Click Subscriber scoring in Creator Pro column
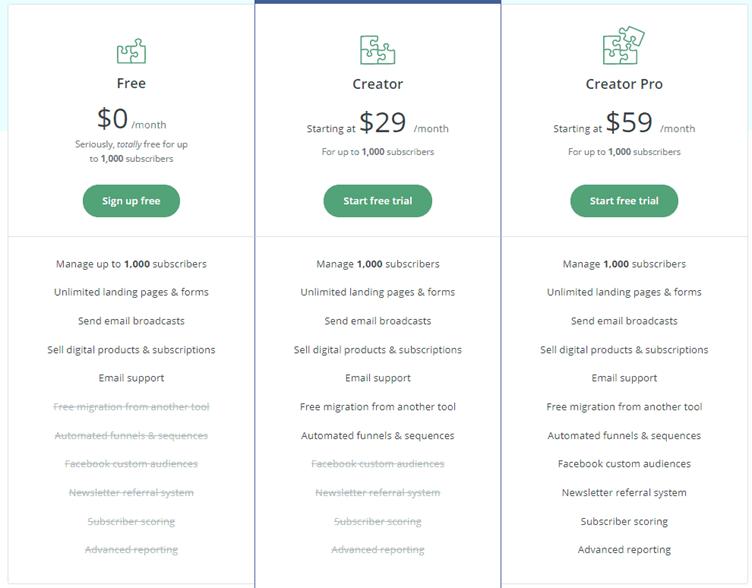Screen dimensions: 752x588 click(624, 521)
